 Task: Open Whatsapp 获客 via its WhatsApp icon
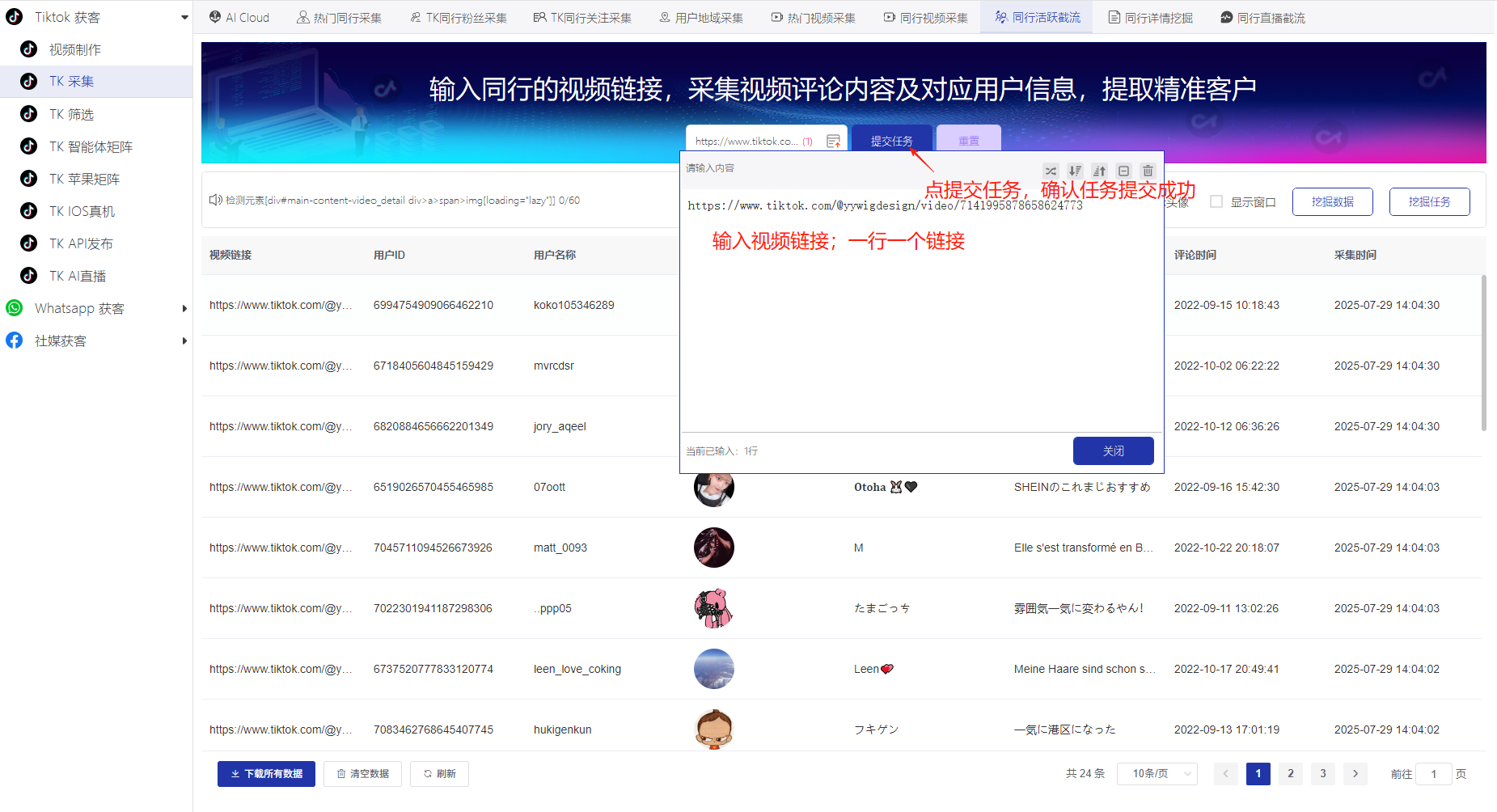(14, 308)
